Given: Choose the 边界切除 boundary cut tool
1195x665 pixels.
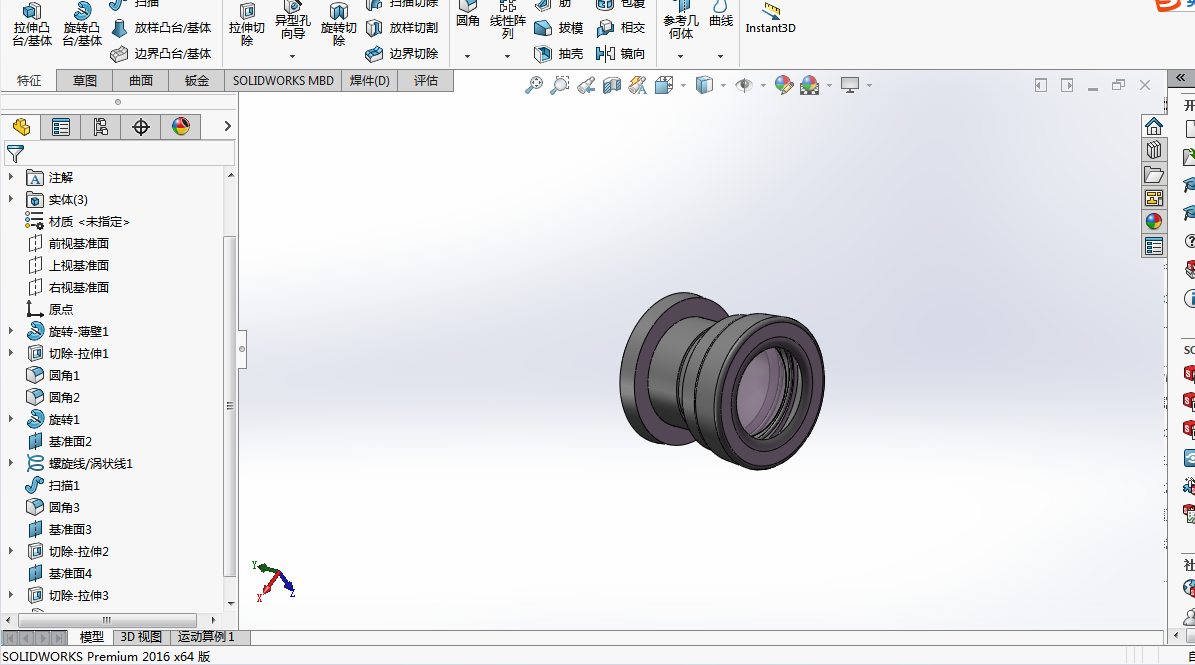Looking at the screenshot, I should (x=402, y=54).
